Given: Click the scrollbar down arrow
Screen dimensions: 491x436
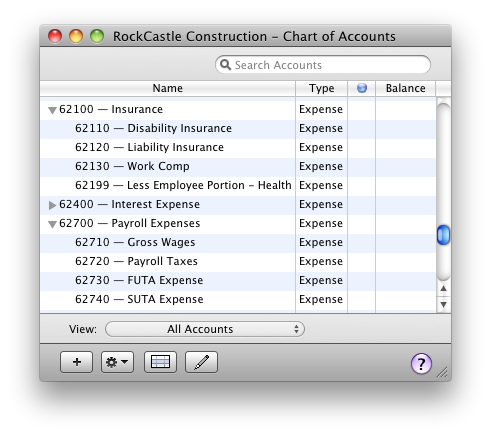Looking at the screenshot, I should (443, 304).
